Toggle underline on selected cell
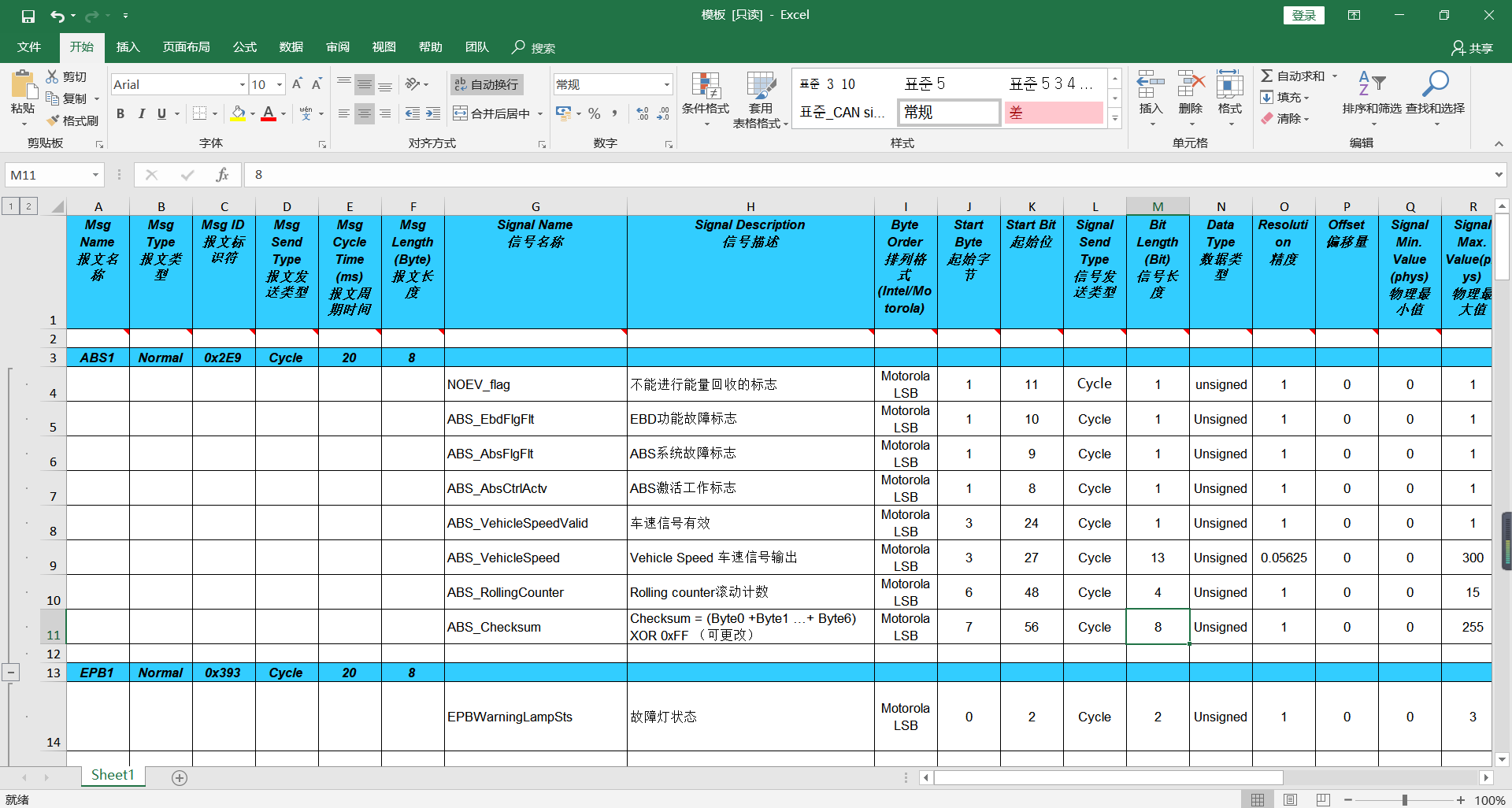The width and height of the screenshot is (1512, 808). 160,113
